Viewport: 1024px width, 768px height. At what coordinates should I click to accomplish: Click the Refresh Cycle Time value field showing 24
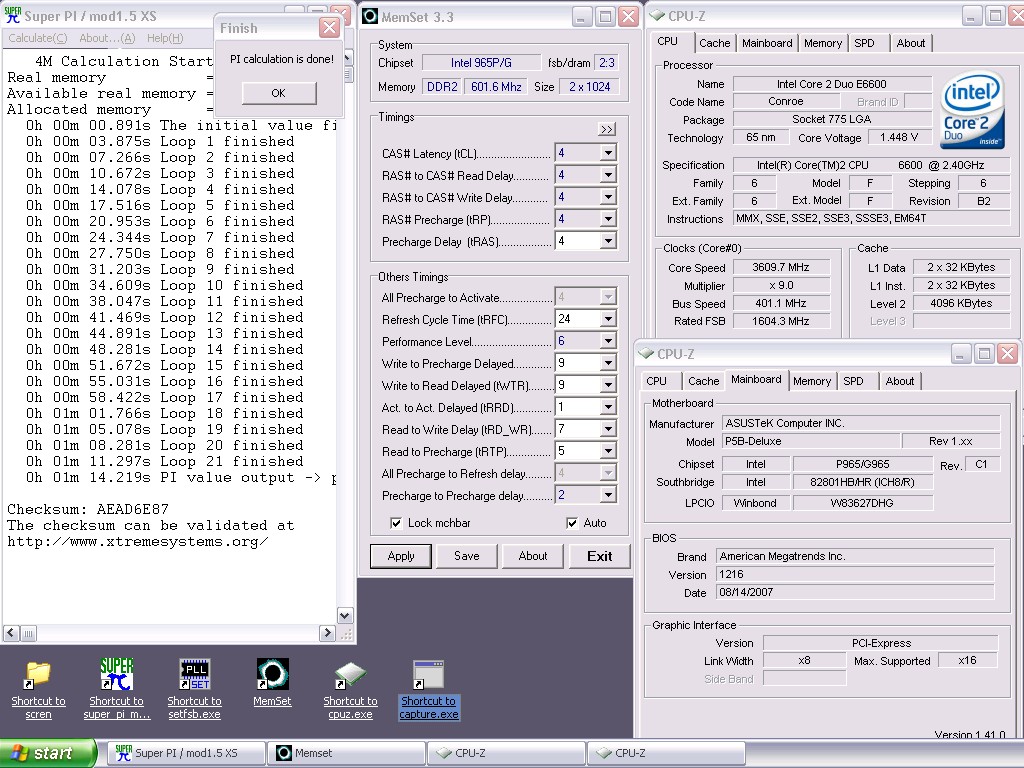(x=577, y=319)
